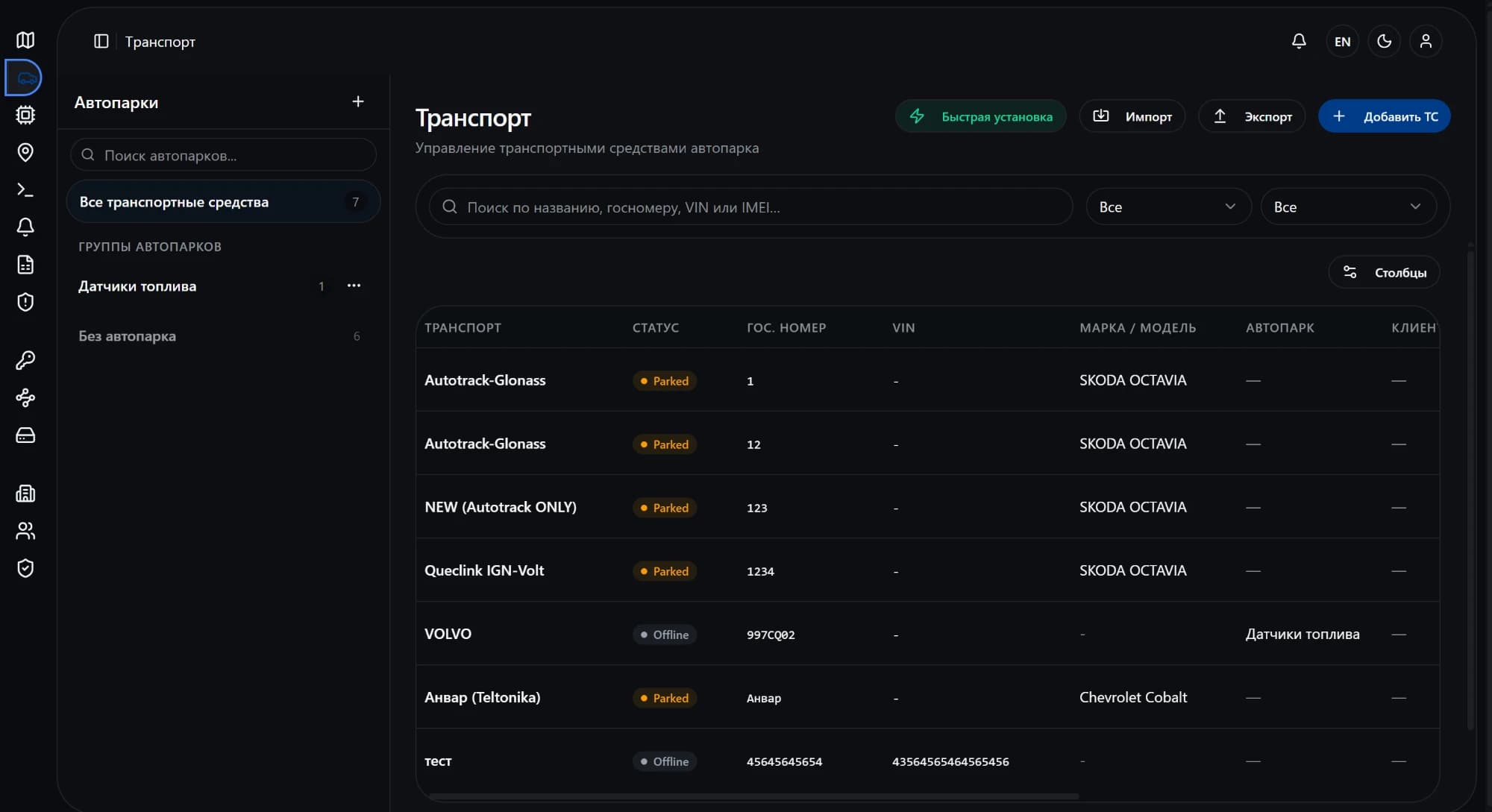Focus vehicle search by name, VIN, IMEI field
This screenshot has height=812, width=1492.
pos(751,207)
